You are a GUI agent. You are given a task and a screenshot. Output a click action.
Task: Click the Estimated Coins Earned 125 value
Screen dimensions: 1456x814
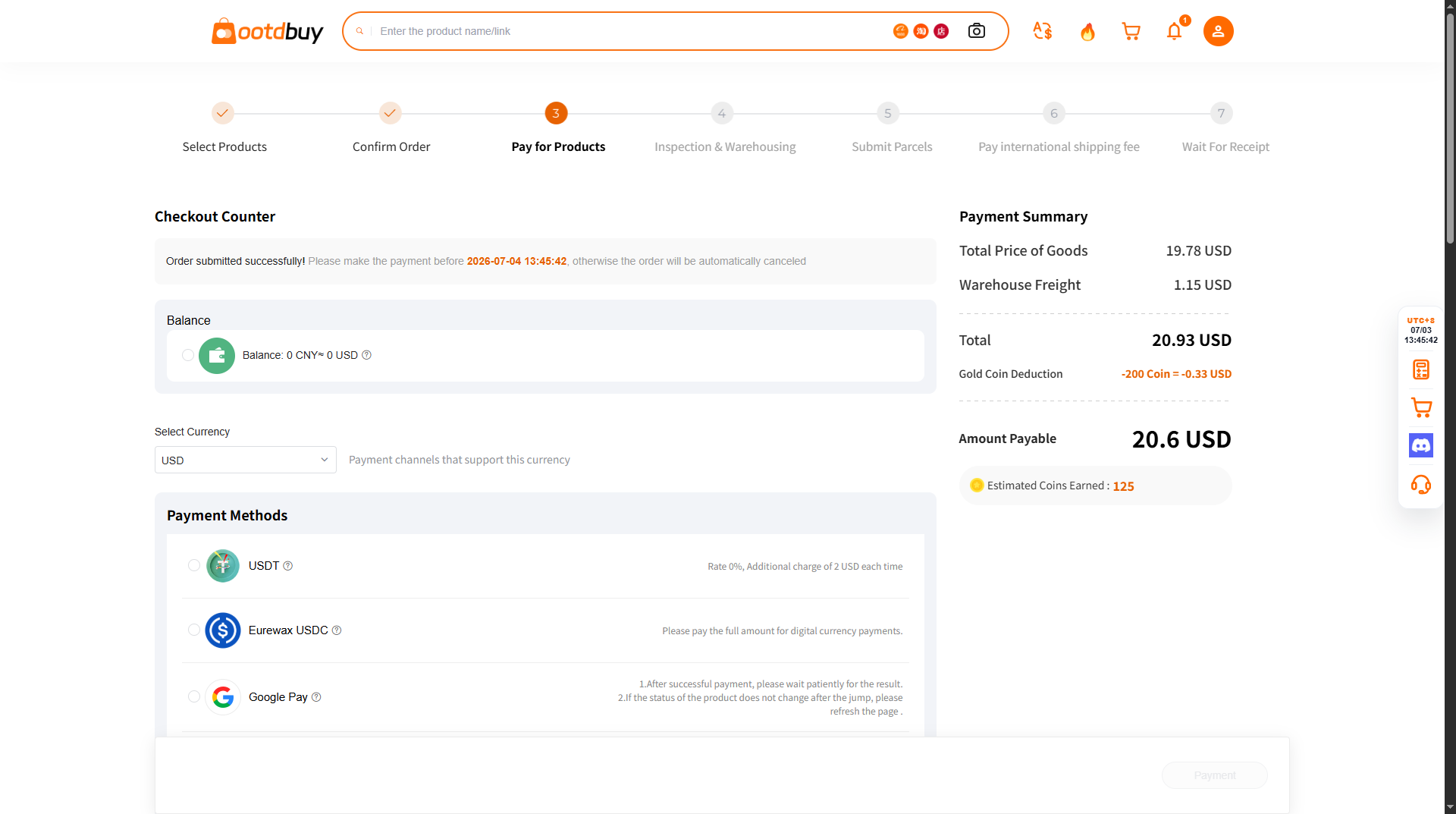tap(1123, 486)
